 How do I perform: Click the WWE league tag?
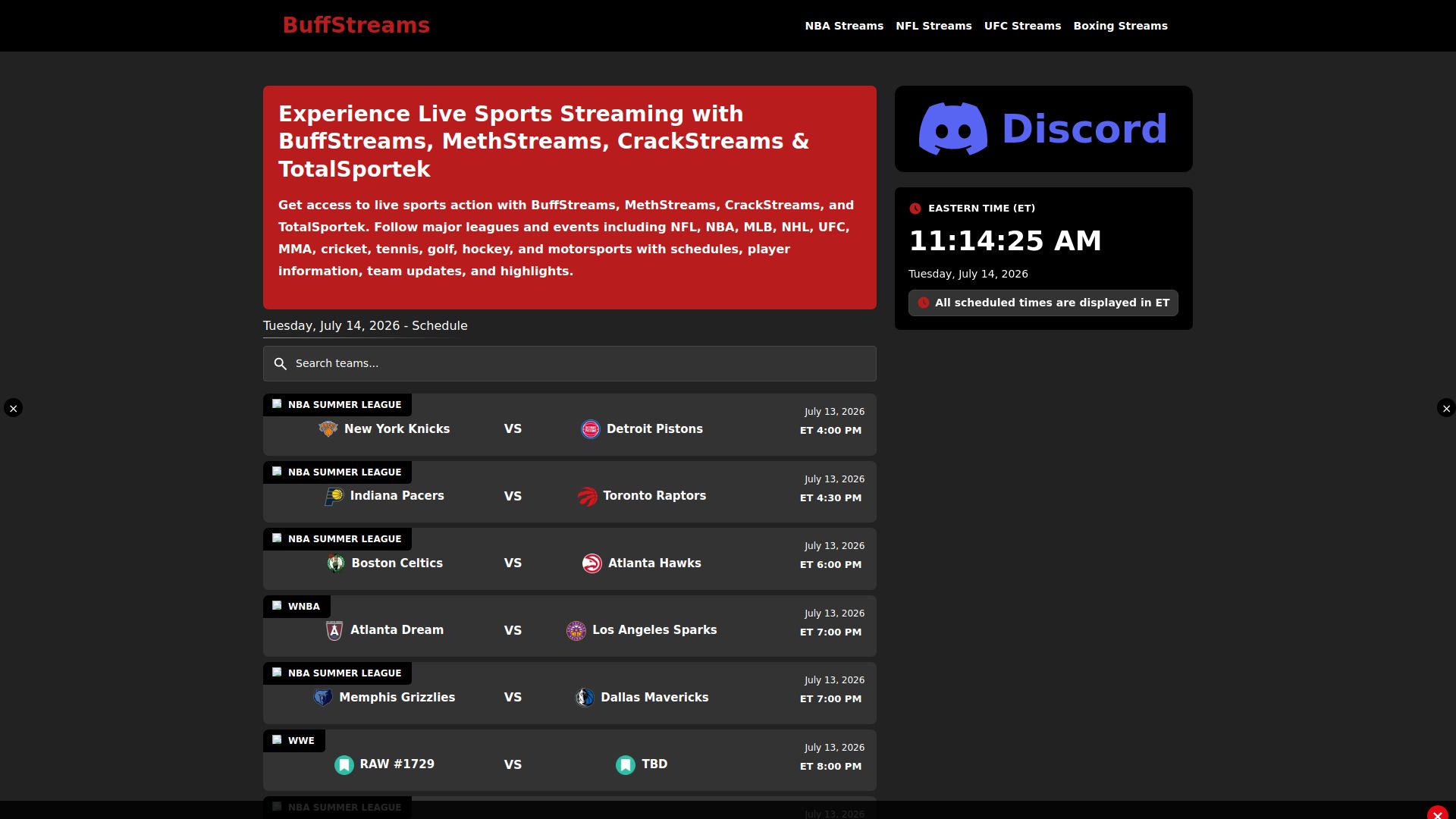pyautogui.click(x=293, y=741)
